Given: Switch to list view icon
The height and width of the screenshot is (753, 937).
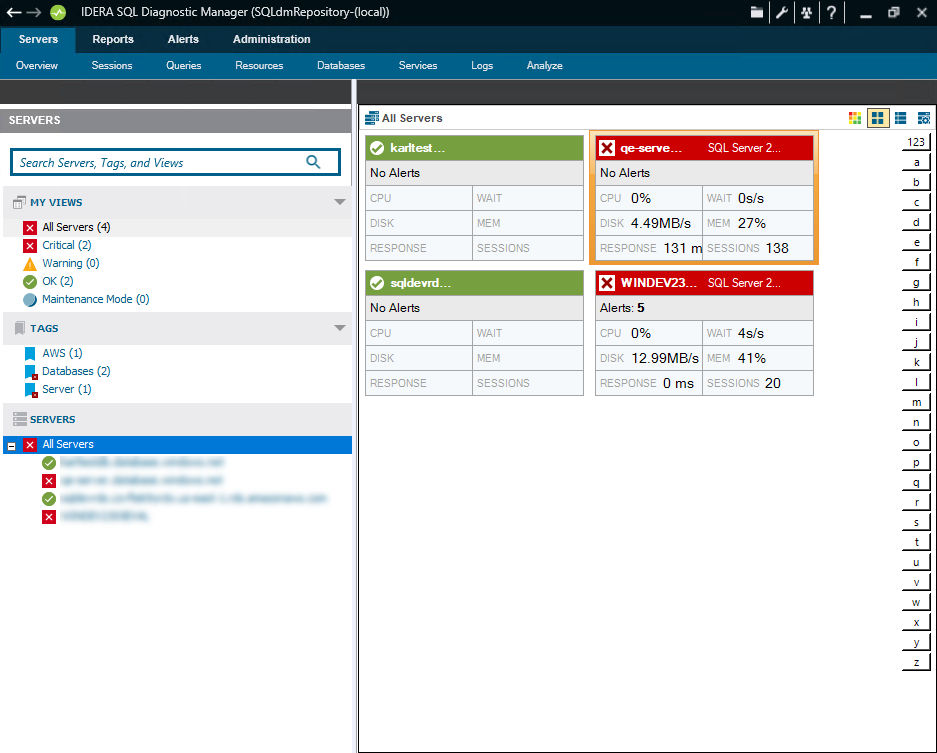Looking at the screenshot, I should 901,118.
